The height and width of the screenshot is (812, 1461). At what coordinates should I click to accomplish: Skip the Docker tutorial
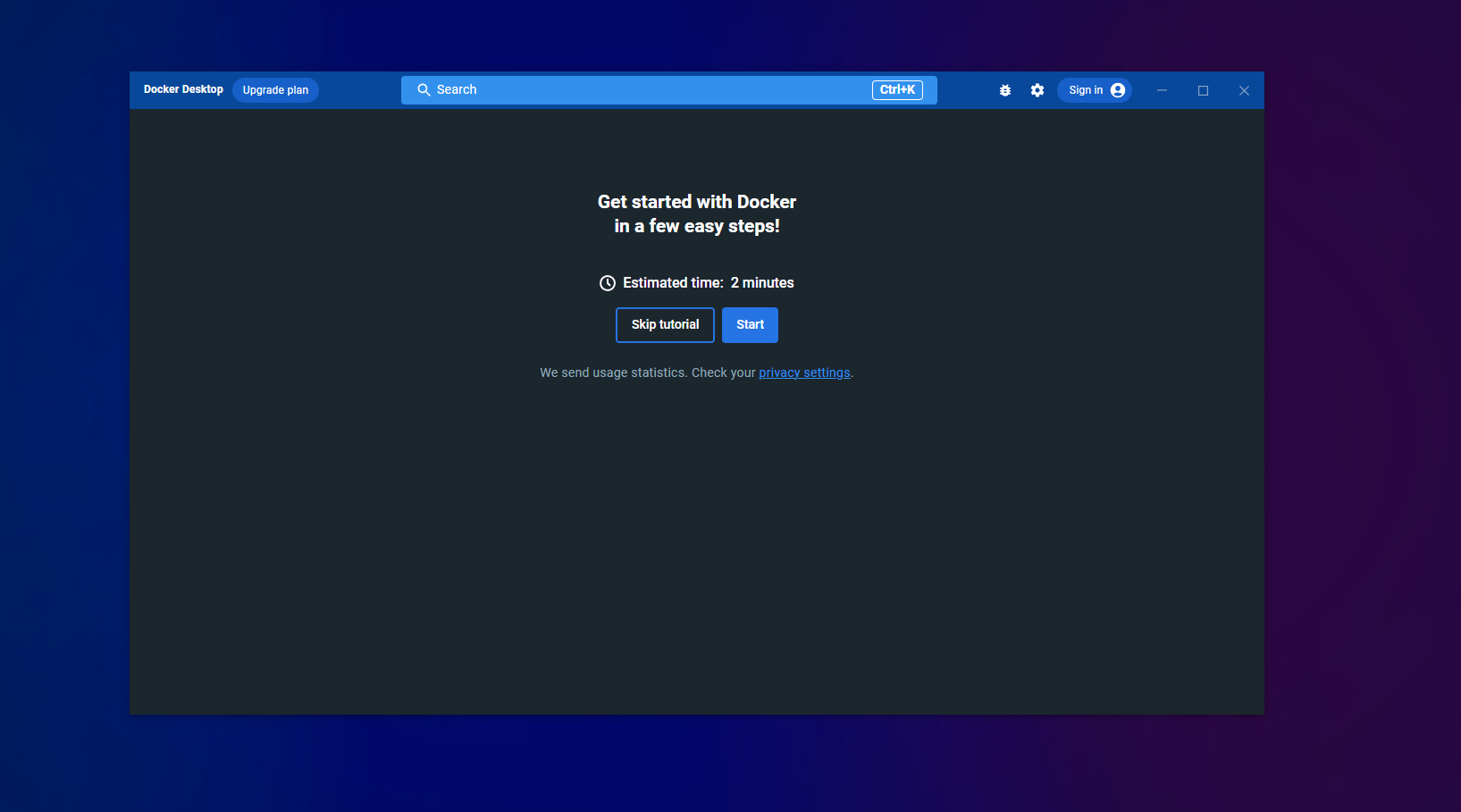(x=665, y=324)
